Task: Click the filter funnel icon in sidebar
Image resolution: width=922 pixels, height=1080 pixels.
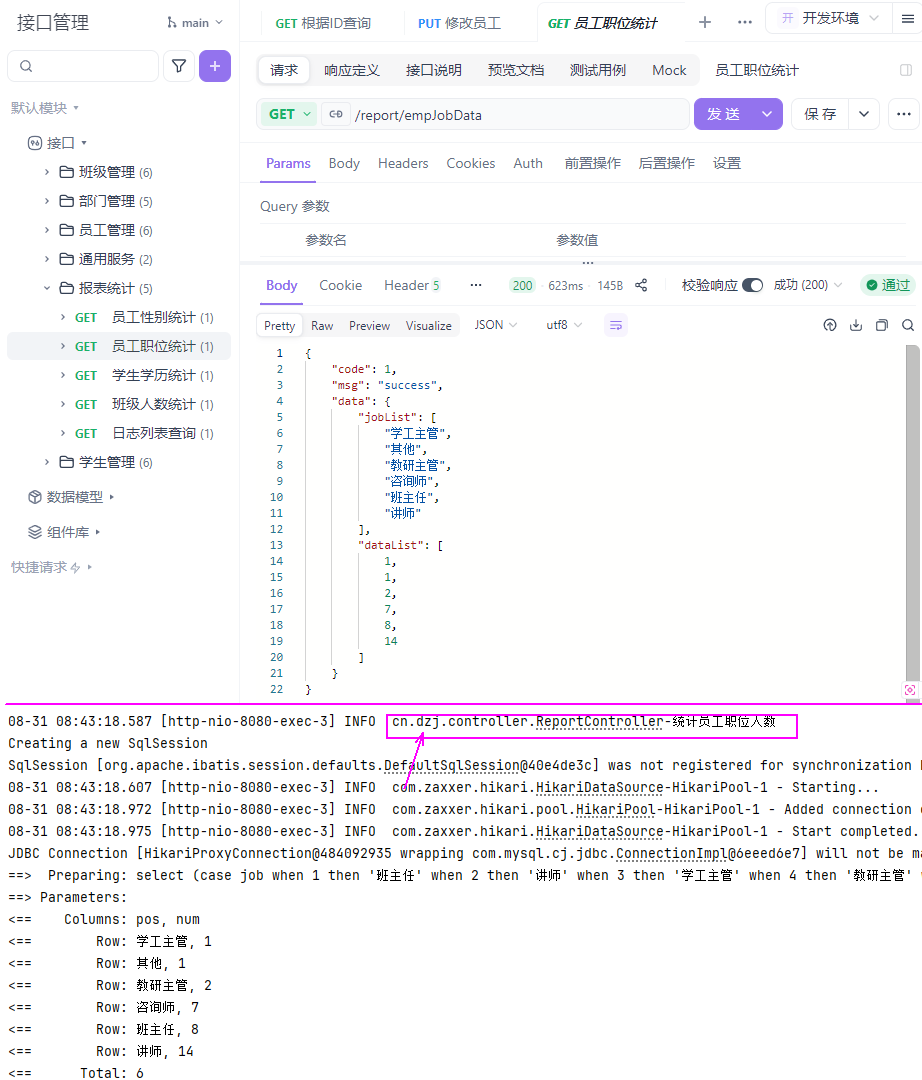Action: (x=179, y=66)
